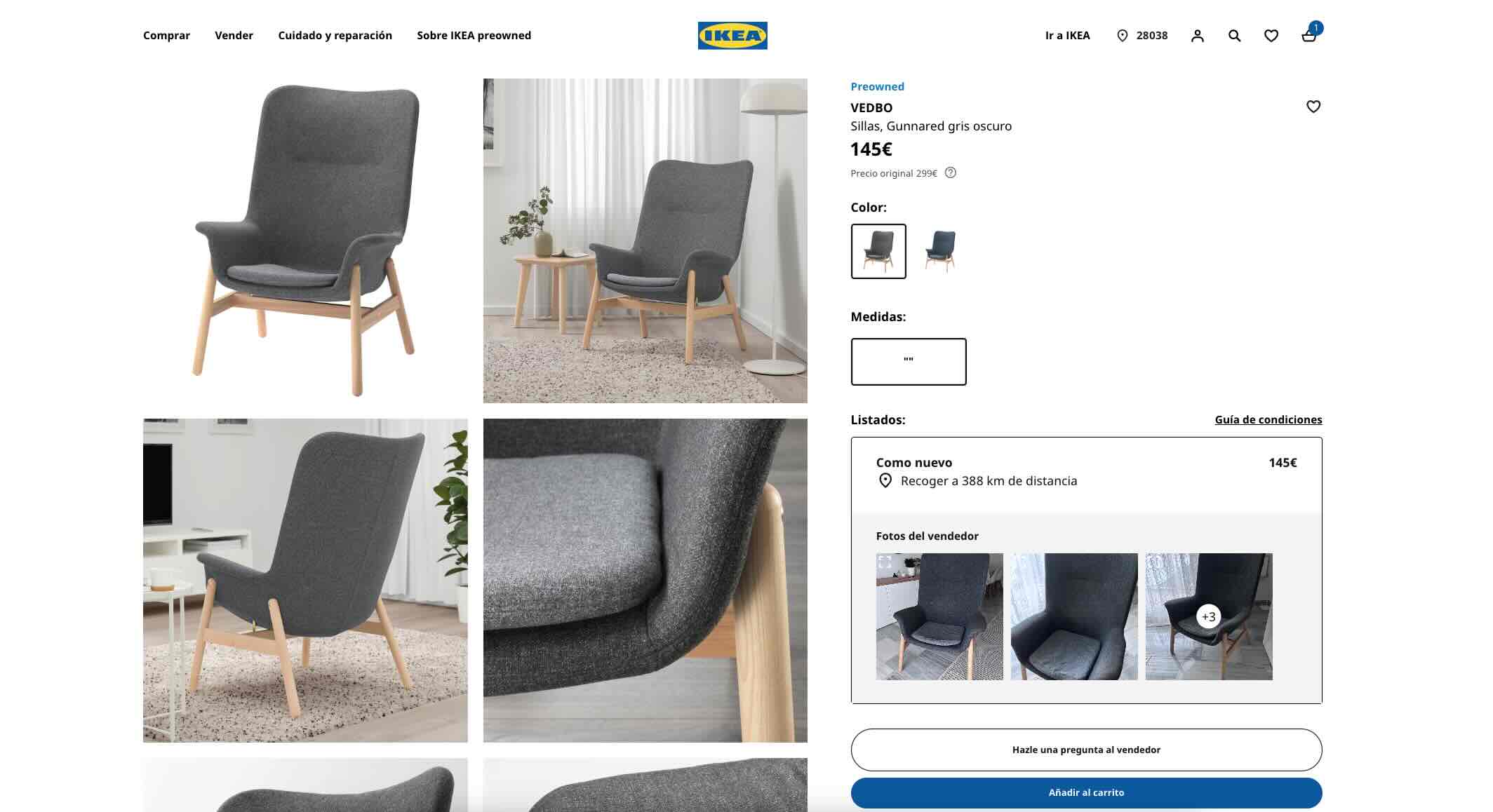Click Añadir al carrito button
Image resolution: width=1493 pixels, height=812 pixels.
(1086, 792)
